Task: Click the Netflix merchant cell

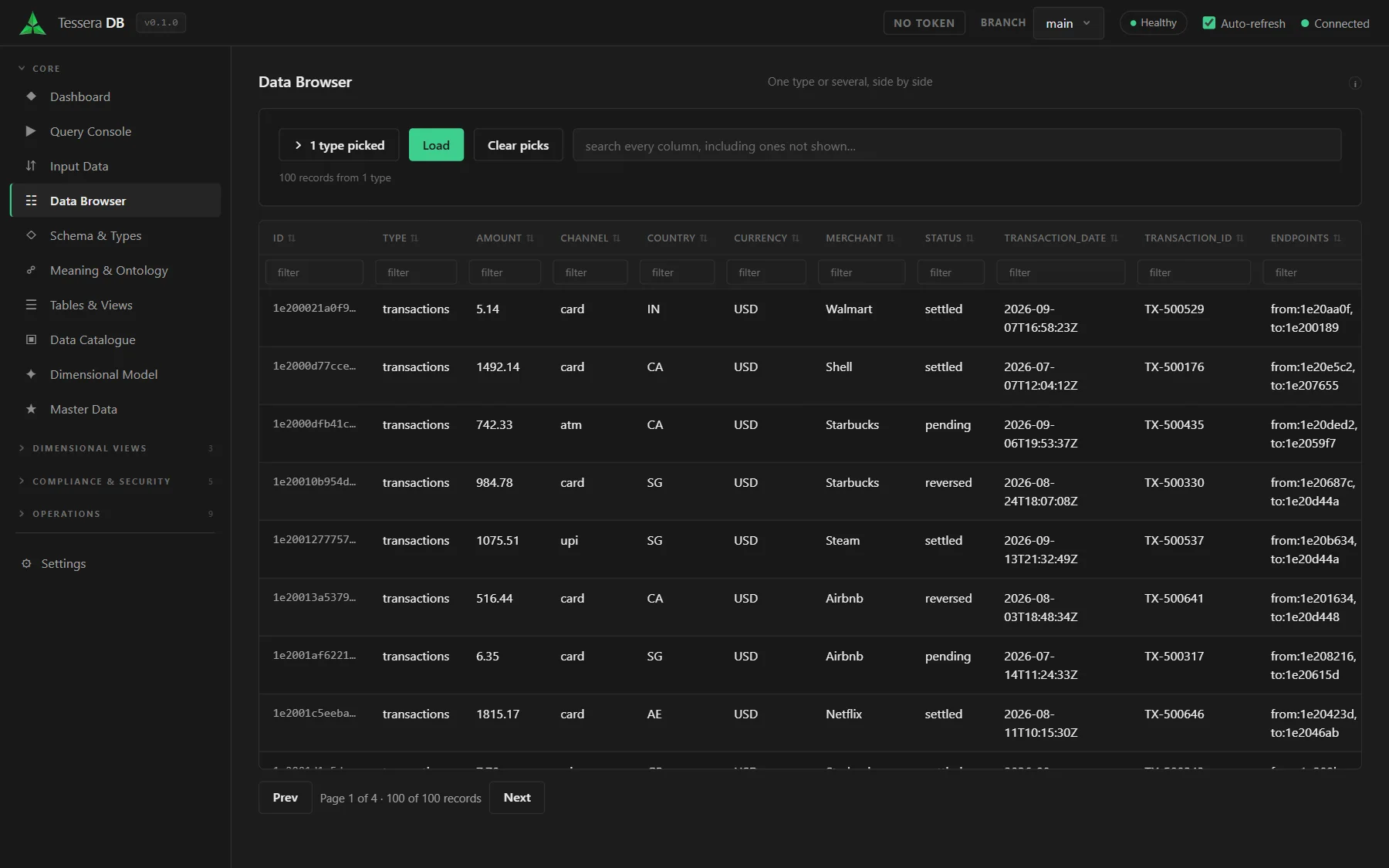Action: tap(843, 714)
